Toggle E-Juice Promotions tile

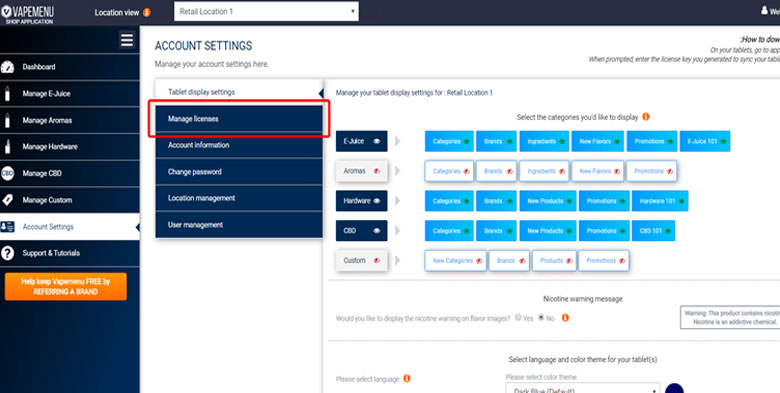pyautogui.click(x=652, y=141)
